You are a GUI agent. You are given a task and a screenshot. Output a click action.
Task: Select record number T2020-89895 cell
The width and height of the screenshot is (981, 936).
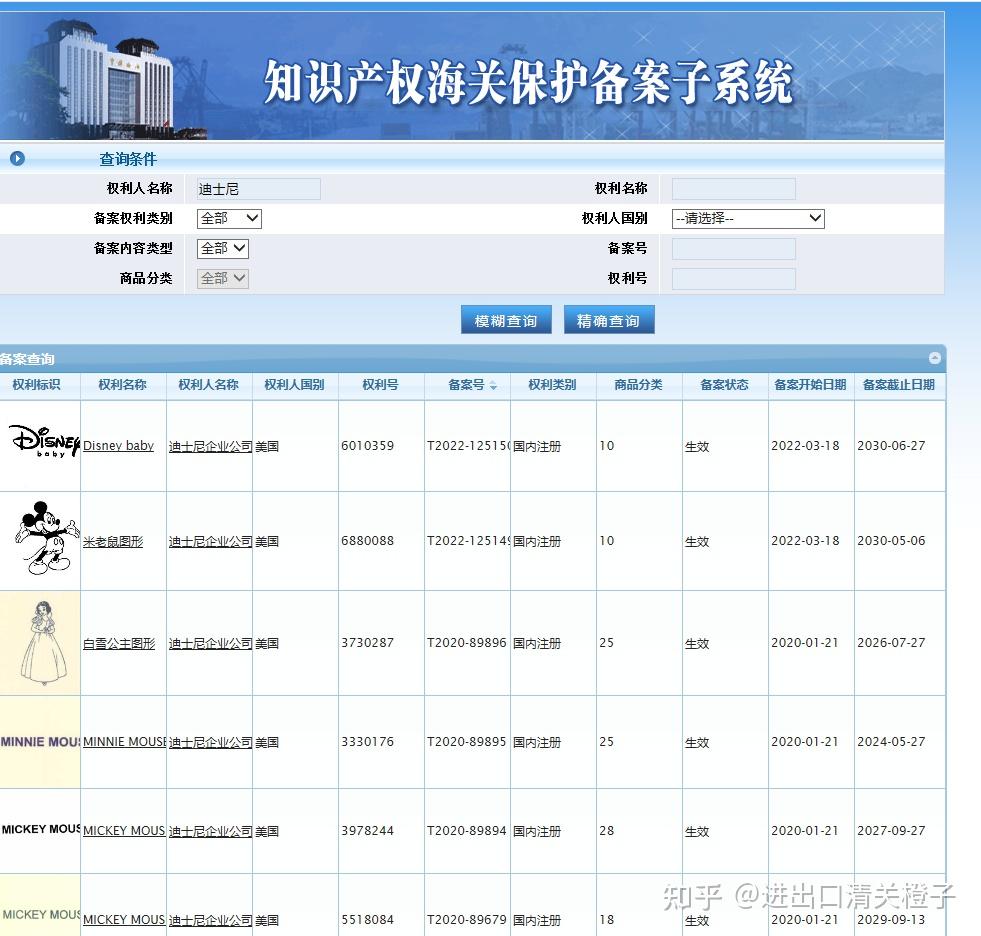(467, 741)
